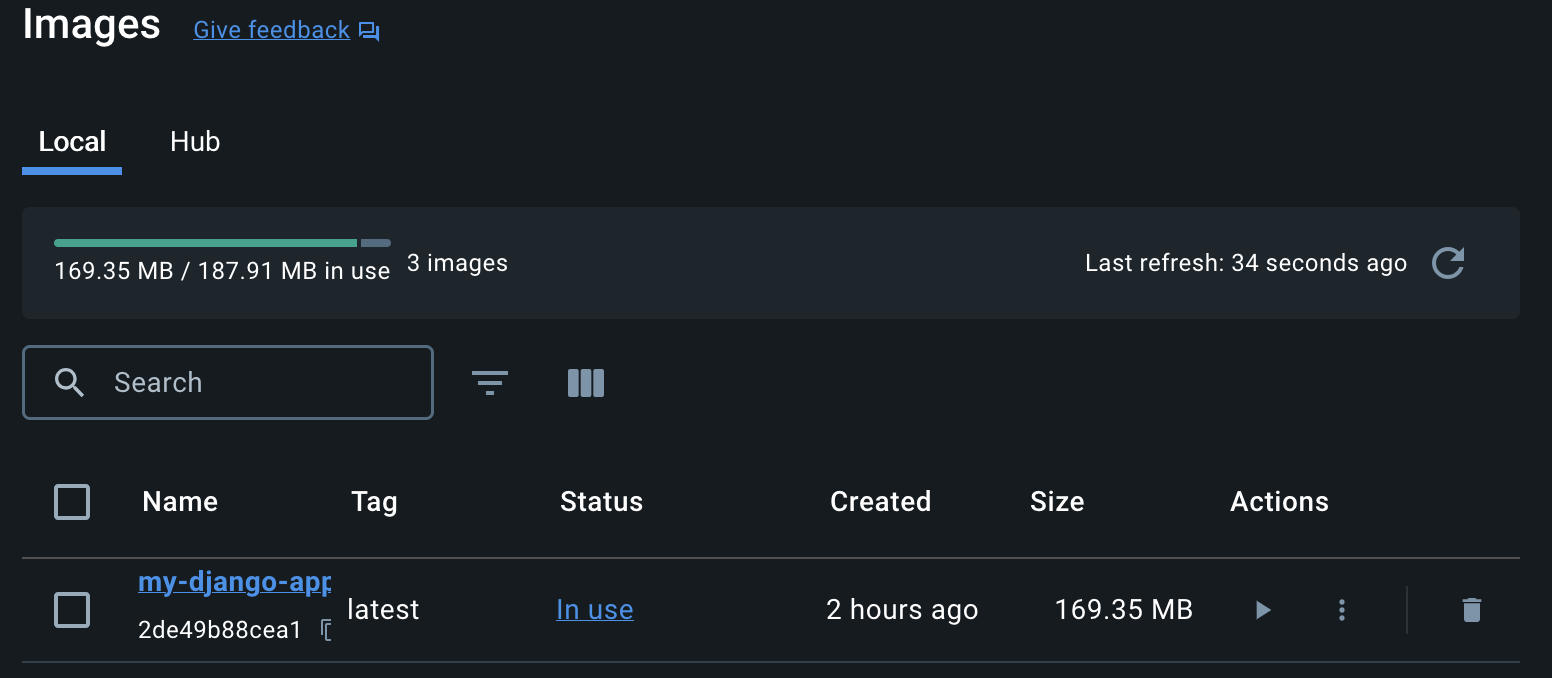Click the search magnifier icon
This screenshot has width=1552, height=678.
click(x=69, y=382)
